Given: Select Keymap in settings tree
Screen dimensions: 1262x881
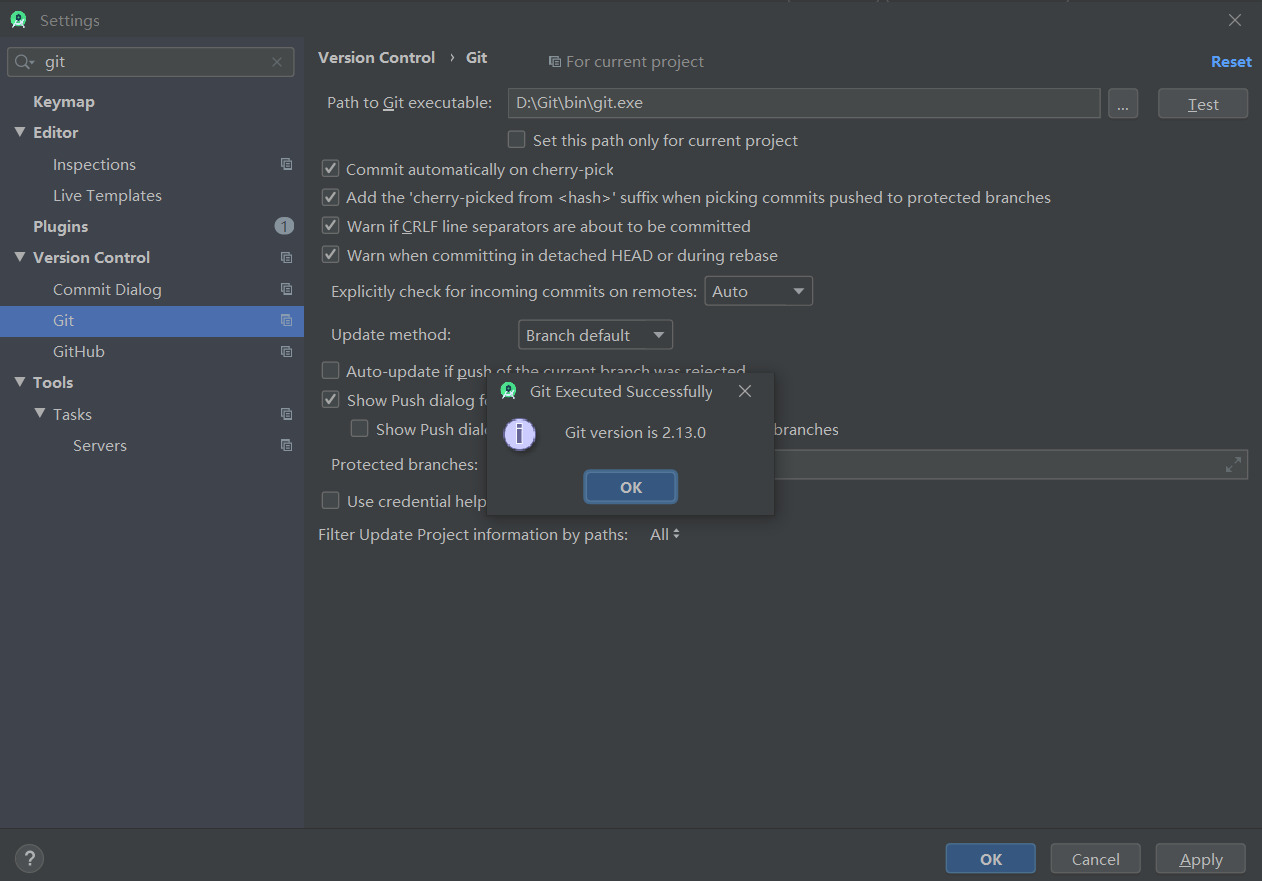Looking at the screenshot, I should pyautogui.click(x=64, y=102).
